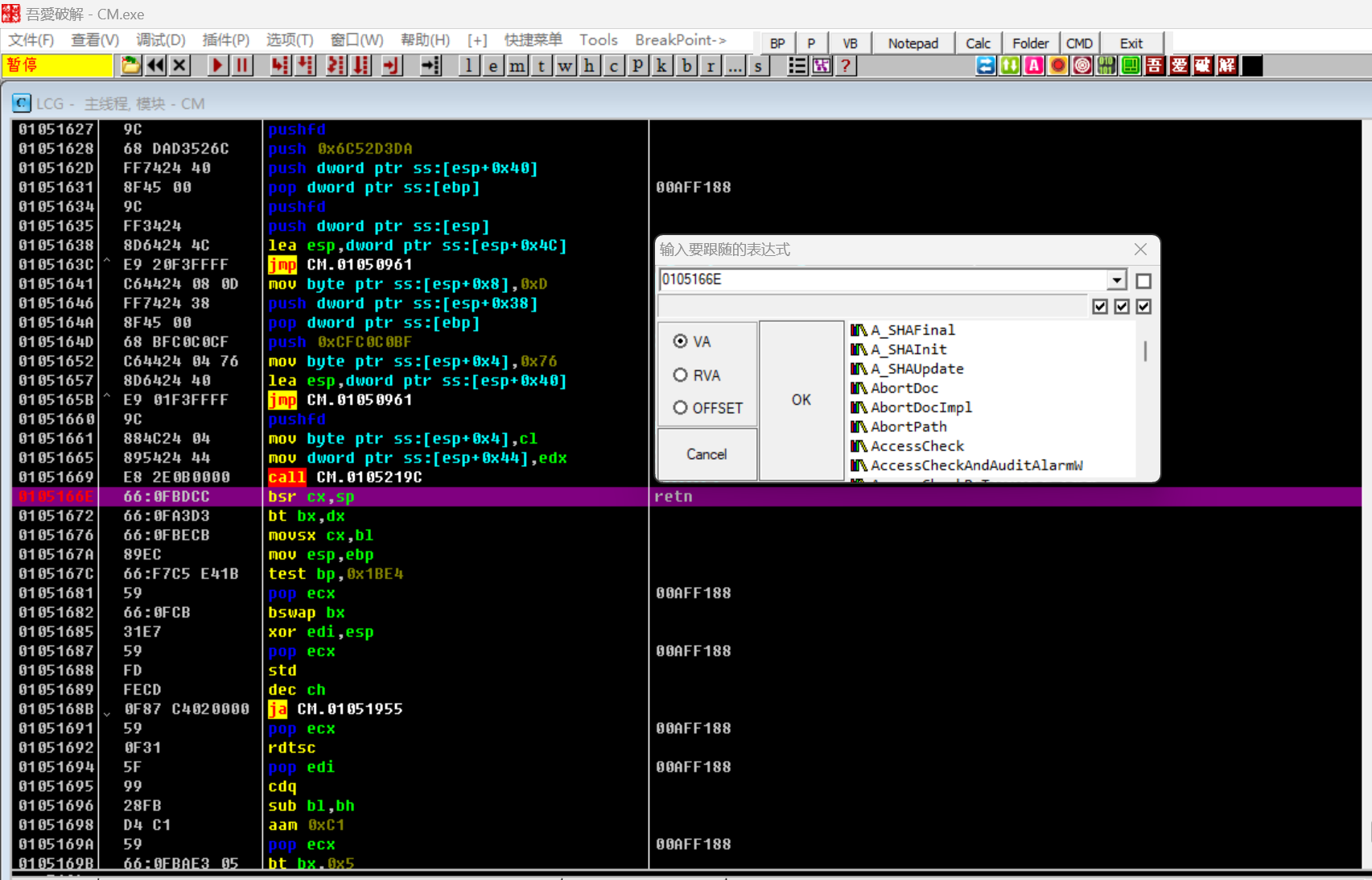Show the Log window via 'l' button

(469, 66)
